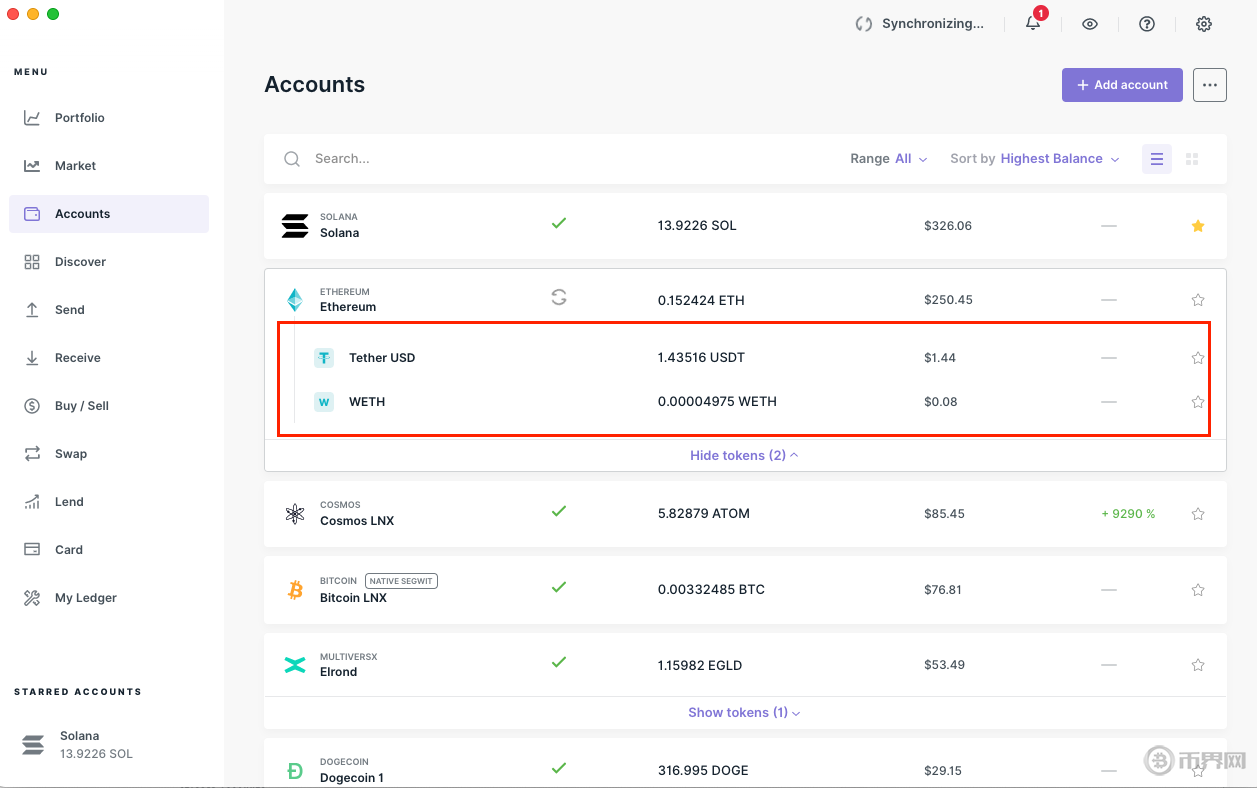1257x788 pixels.
Task: Unstar the Solana account
Action: coord(1198,226)
